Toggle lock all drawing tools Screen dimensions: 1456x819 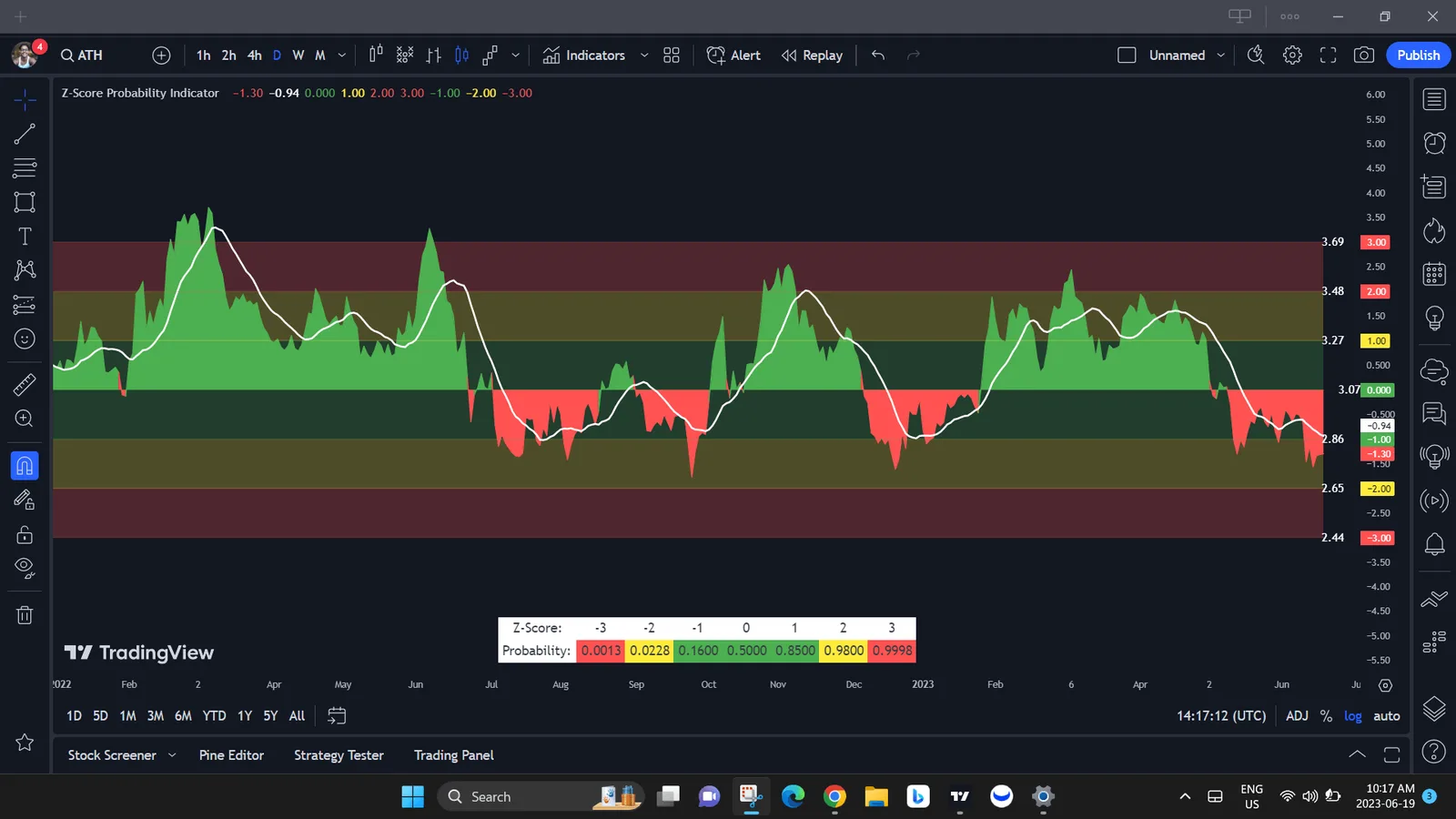pos(25,534)
